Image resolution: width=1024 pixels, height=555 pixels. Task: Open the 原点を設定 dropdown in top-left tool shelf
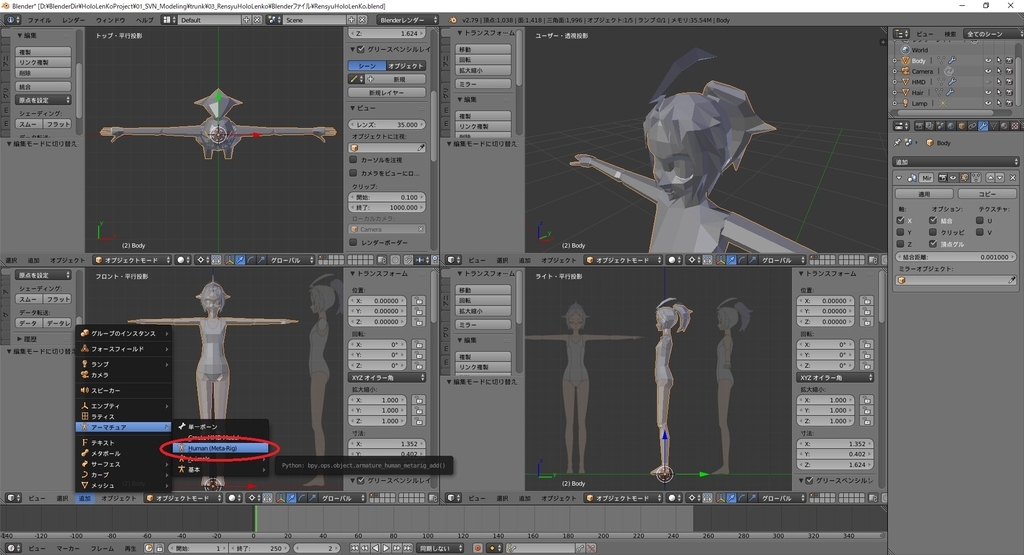(43, 100)
